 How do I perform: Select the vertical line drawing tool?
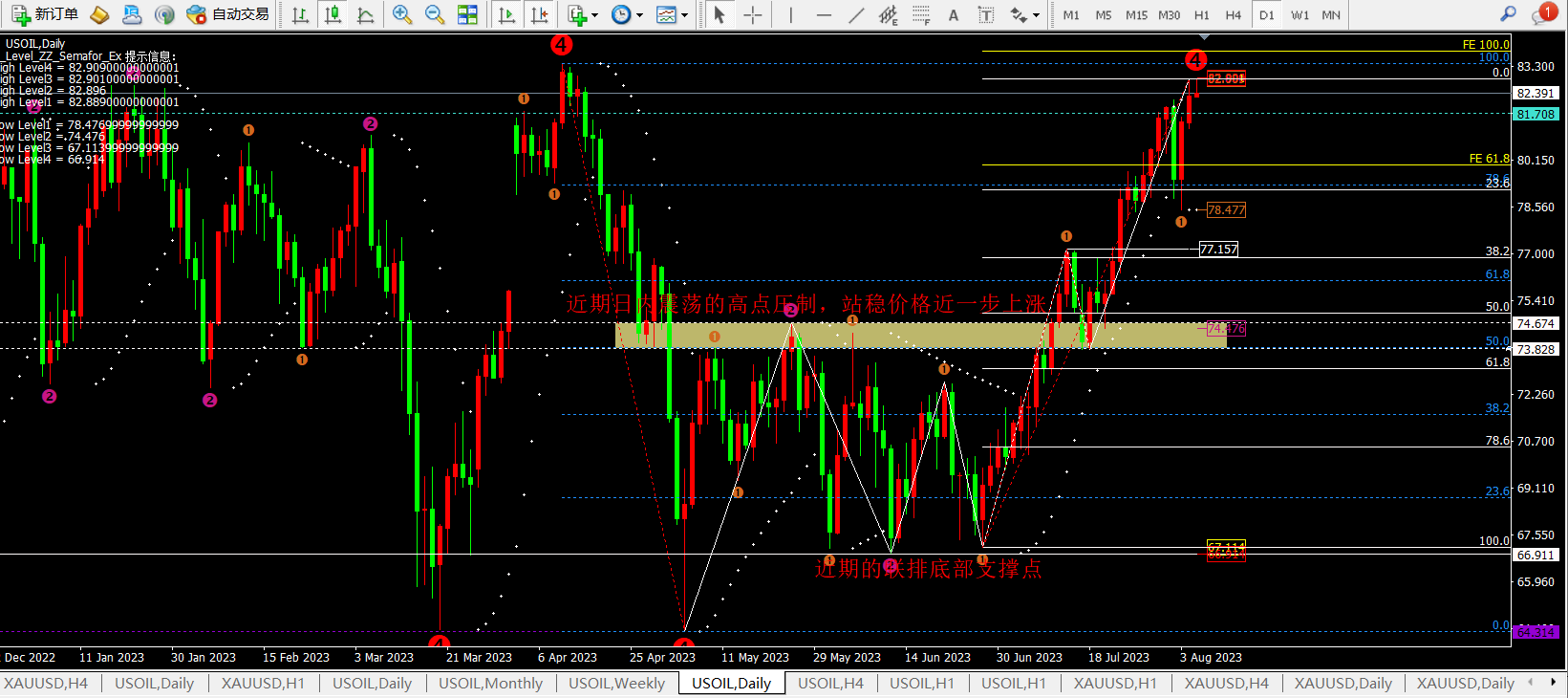click(790, 14)
